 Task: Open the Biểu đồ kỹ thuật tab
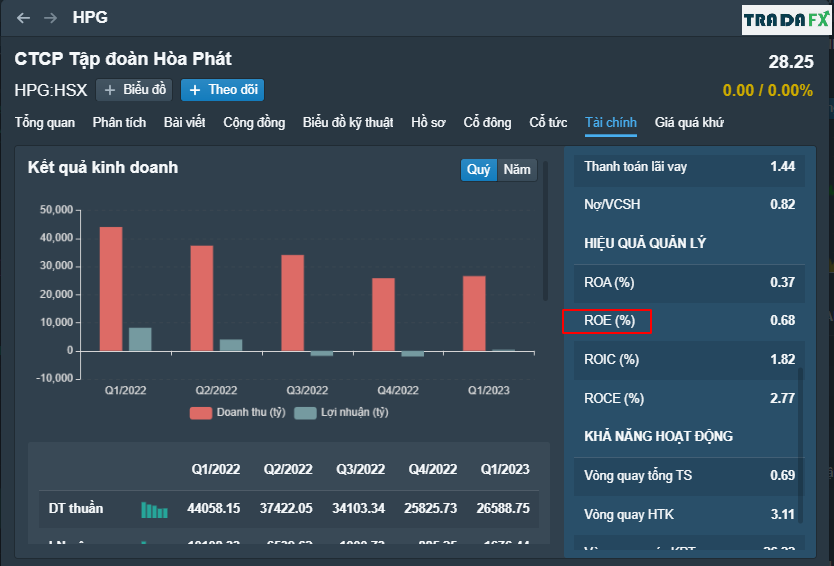click(348, 123)
